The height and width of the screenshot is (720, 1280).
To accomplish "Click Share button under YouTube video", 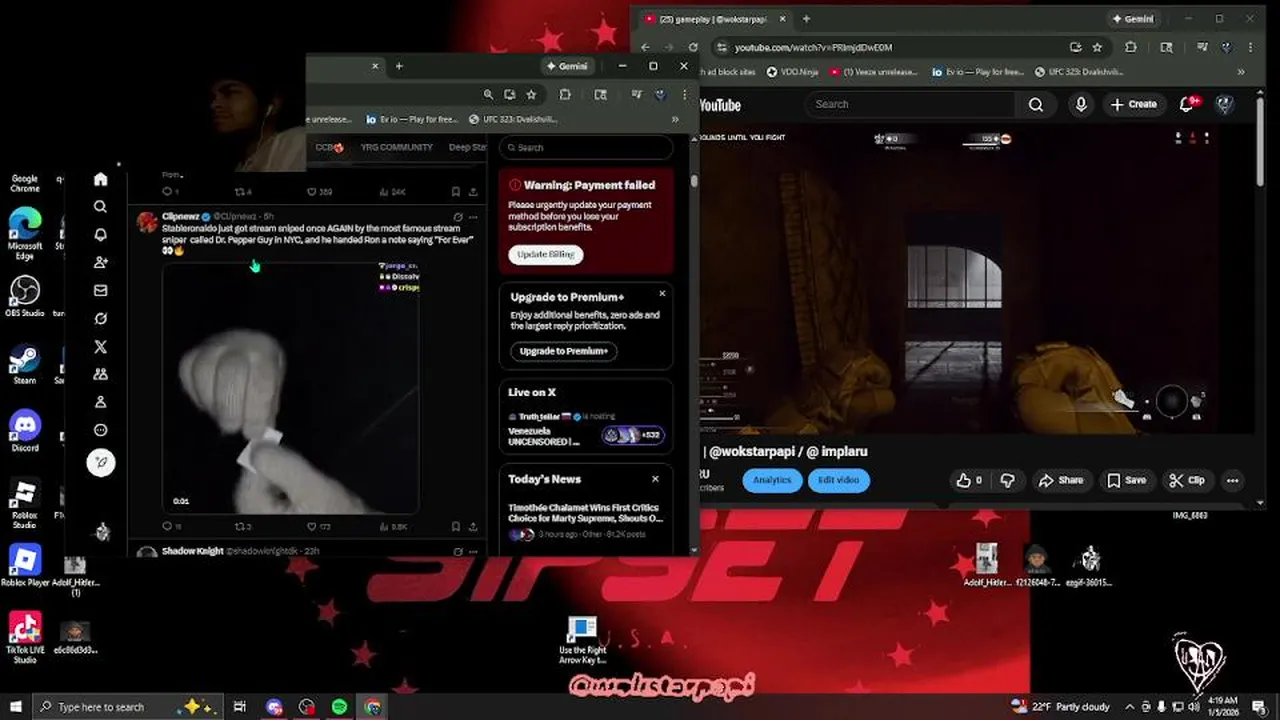I will pos(1061,480).
